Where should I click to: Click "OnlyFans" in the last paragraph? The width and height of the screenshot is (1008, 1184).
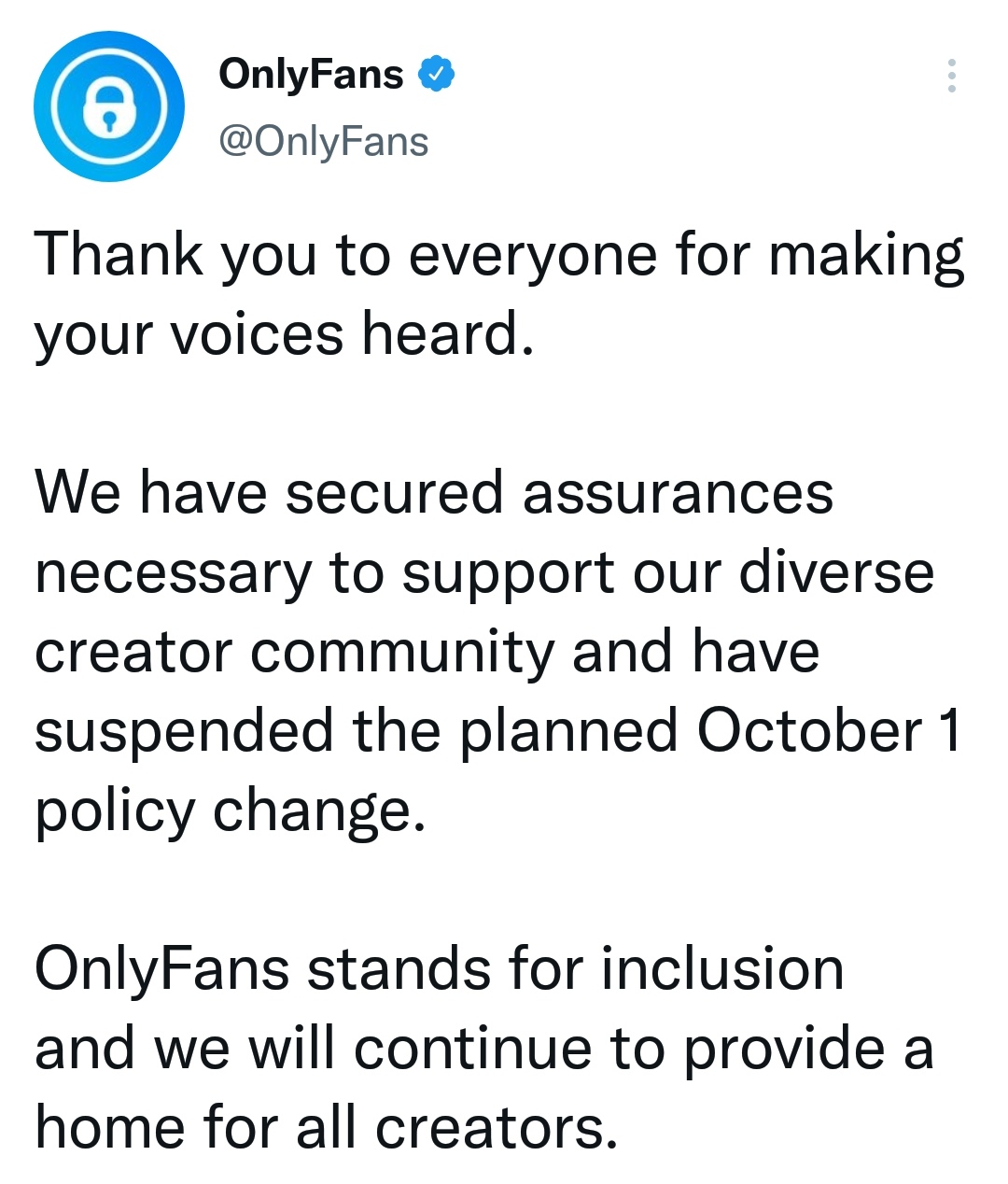[162, 969]
